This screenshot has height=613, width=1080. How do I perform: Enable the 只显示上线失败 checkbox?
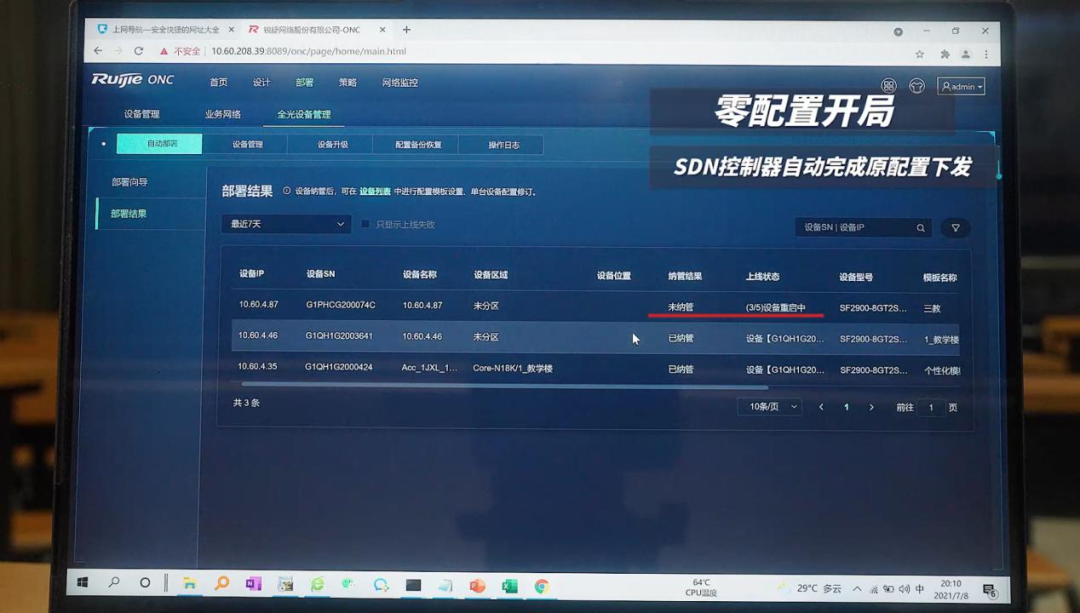coord(366,224)
